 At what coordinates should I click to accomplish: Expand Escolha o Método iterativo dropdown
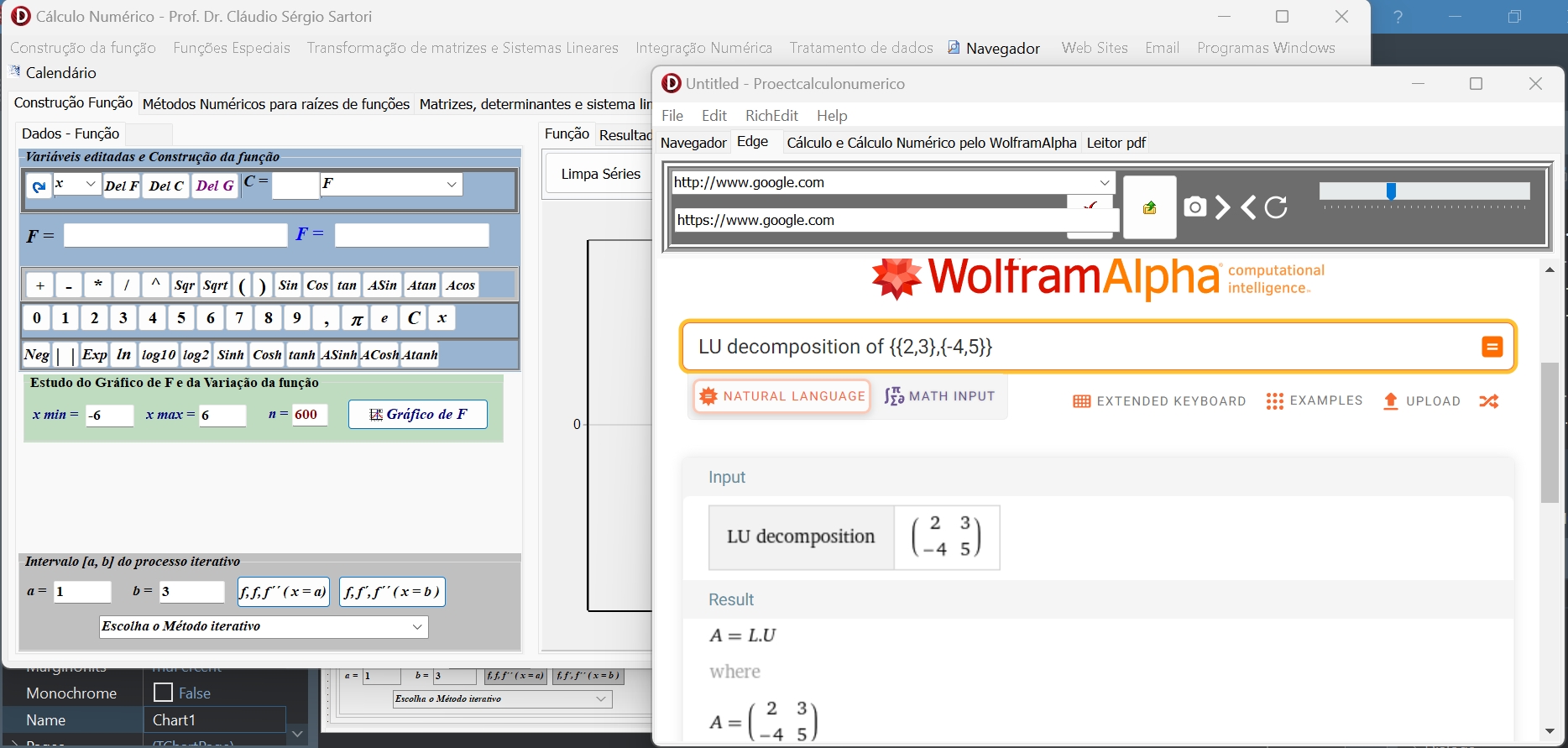[x=417, y=627]
